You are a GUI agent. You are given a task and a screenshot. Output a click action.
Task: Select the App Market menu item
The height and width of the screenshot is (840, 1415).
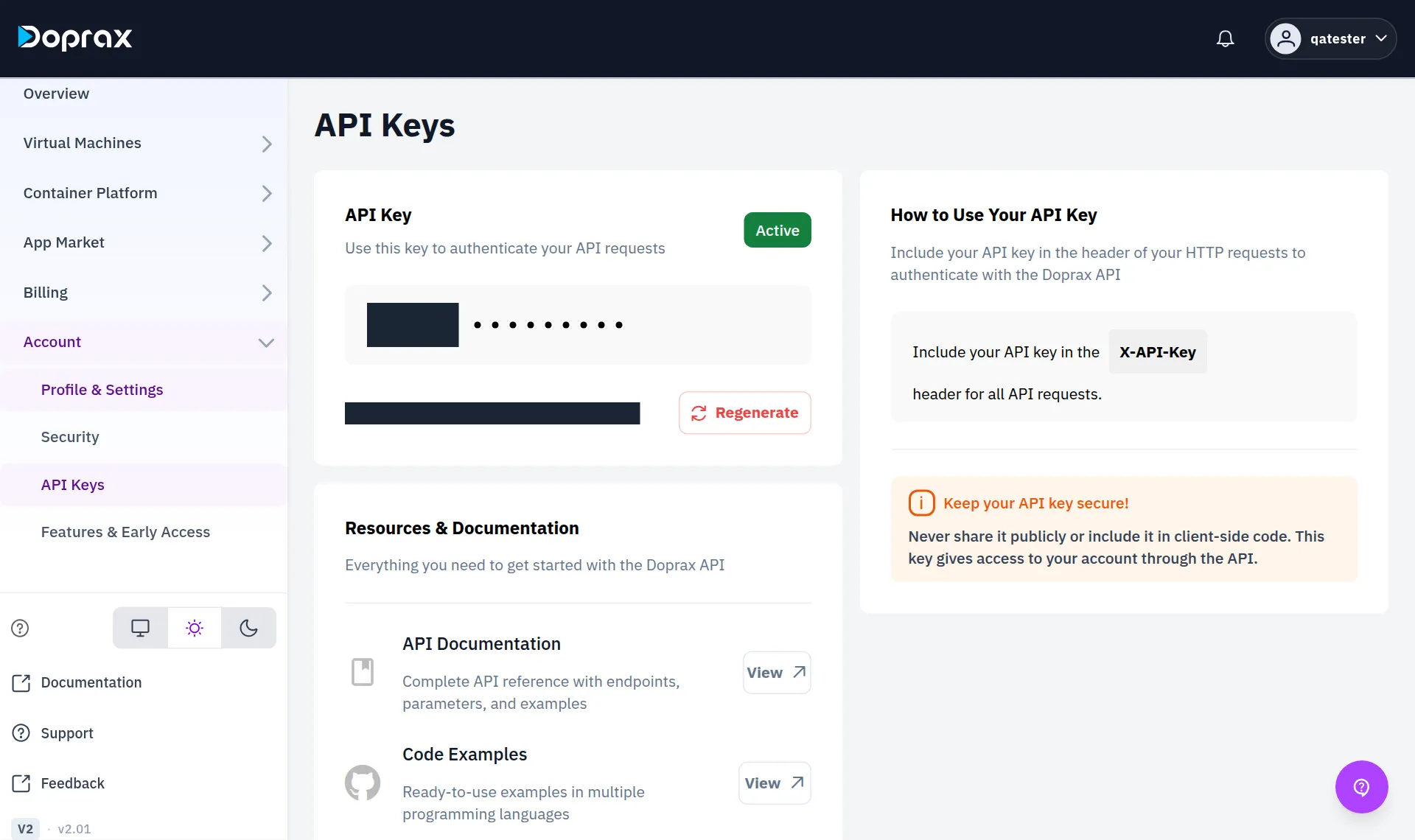(63, 242)
